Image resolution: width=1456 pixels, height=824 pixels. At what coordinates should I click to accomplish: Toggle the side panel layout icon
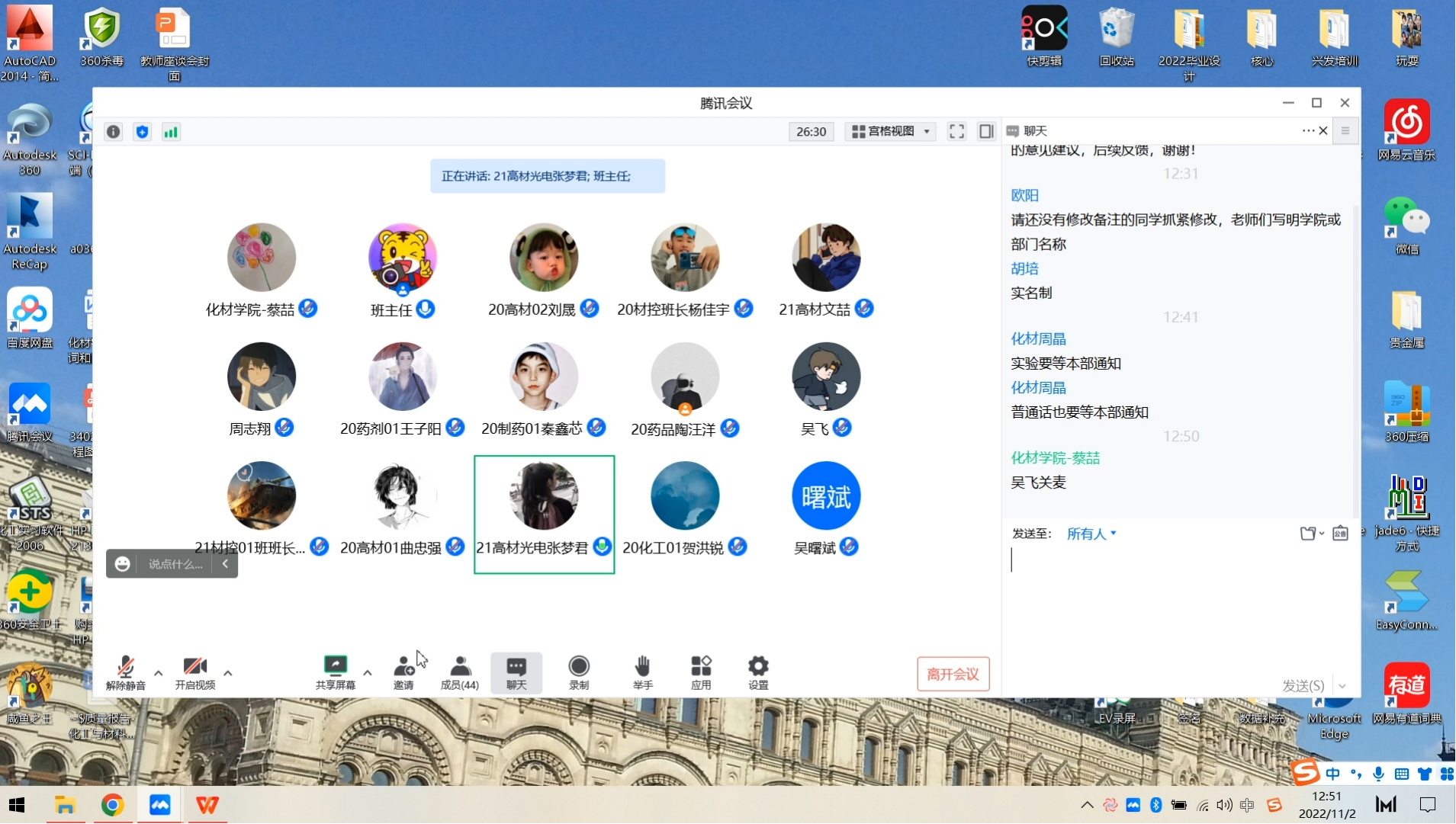tap(986, 132)
